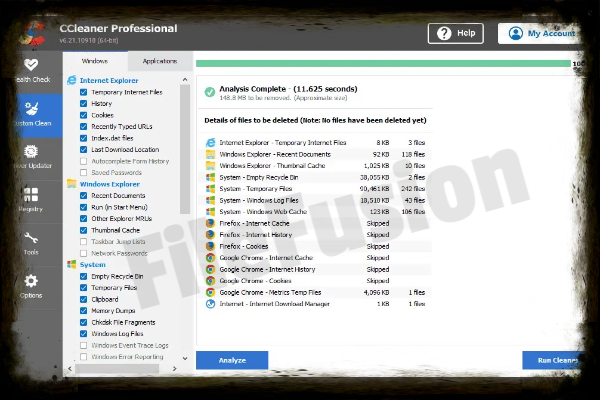The width and height of the screenshot is (600, 400).
Task: Click the System Windows-flag category icon
Action: coord(72,264)
